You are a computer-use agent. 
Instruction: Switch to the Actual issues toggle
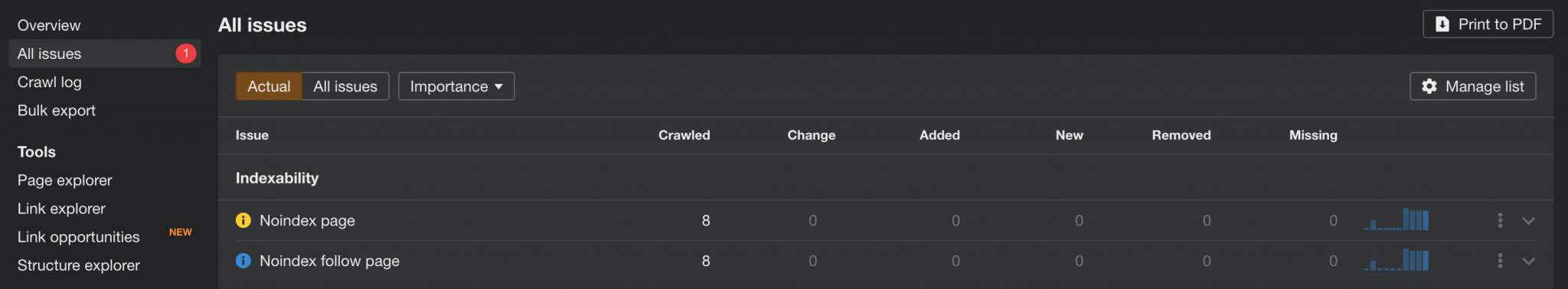click(269, 86)
